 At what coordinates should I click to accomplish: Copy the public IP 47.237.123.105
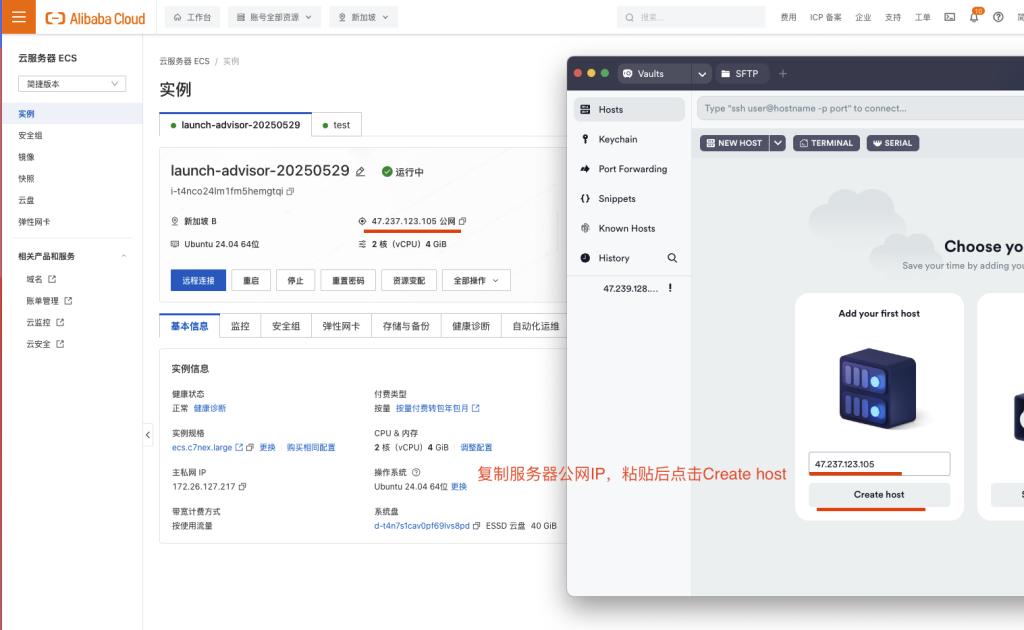462,221
